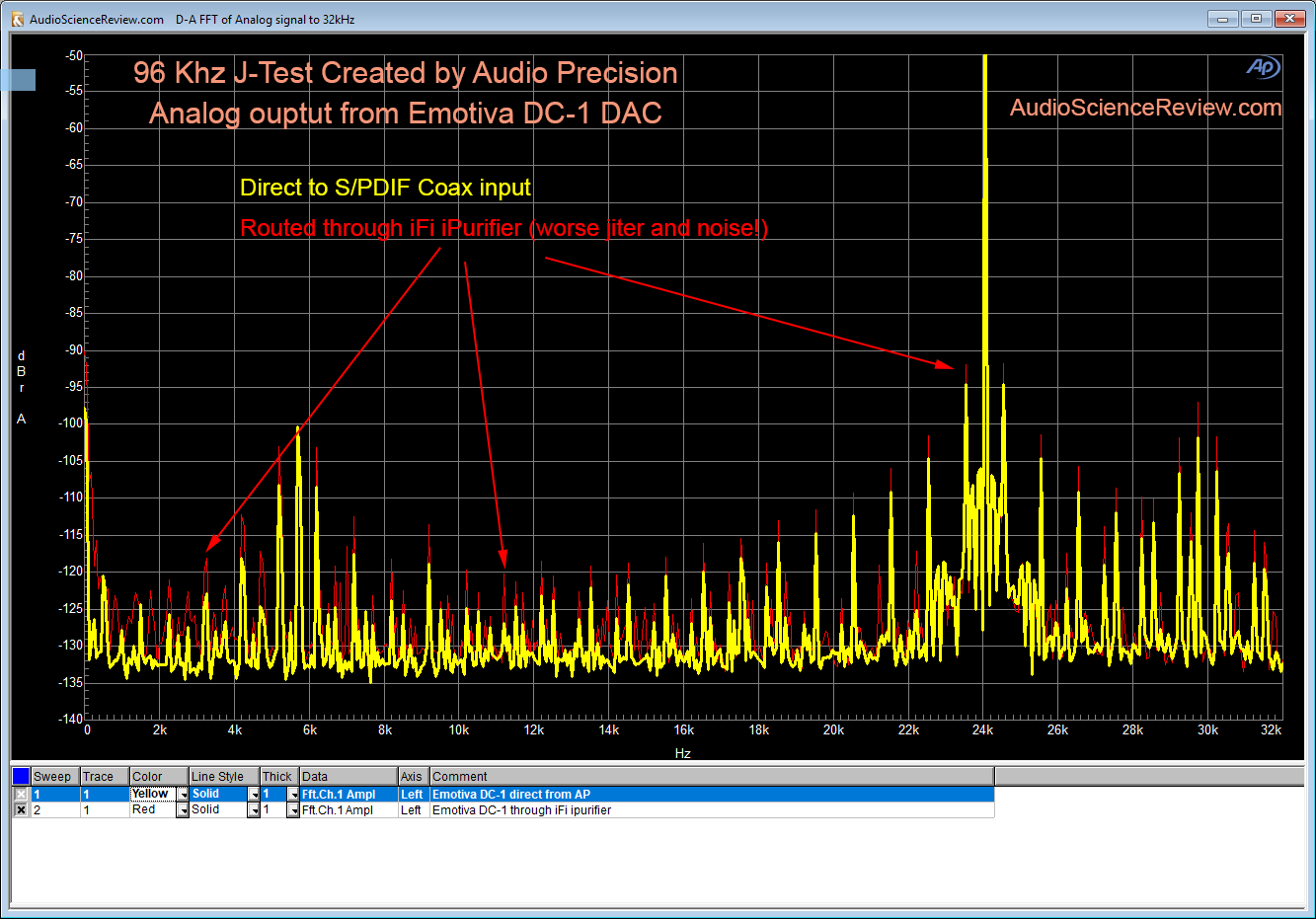This screenshot has height=919, width=1316.
Task: Toggle visibility checkbox for sweep 1
Action: coord(21,794)
